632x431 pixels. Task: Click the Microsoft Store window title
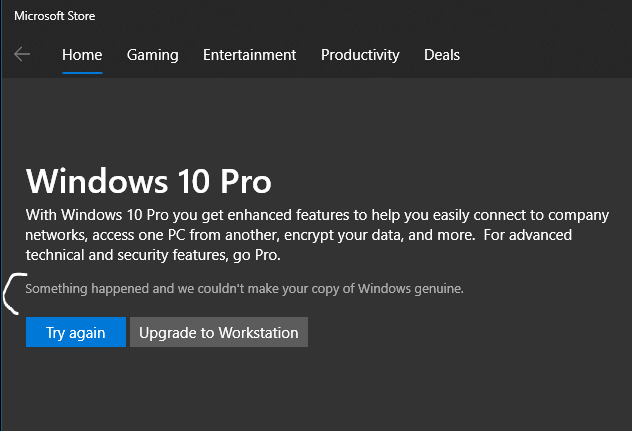(55, 16)
